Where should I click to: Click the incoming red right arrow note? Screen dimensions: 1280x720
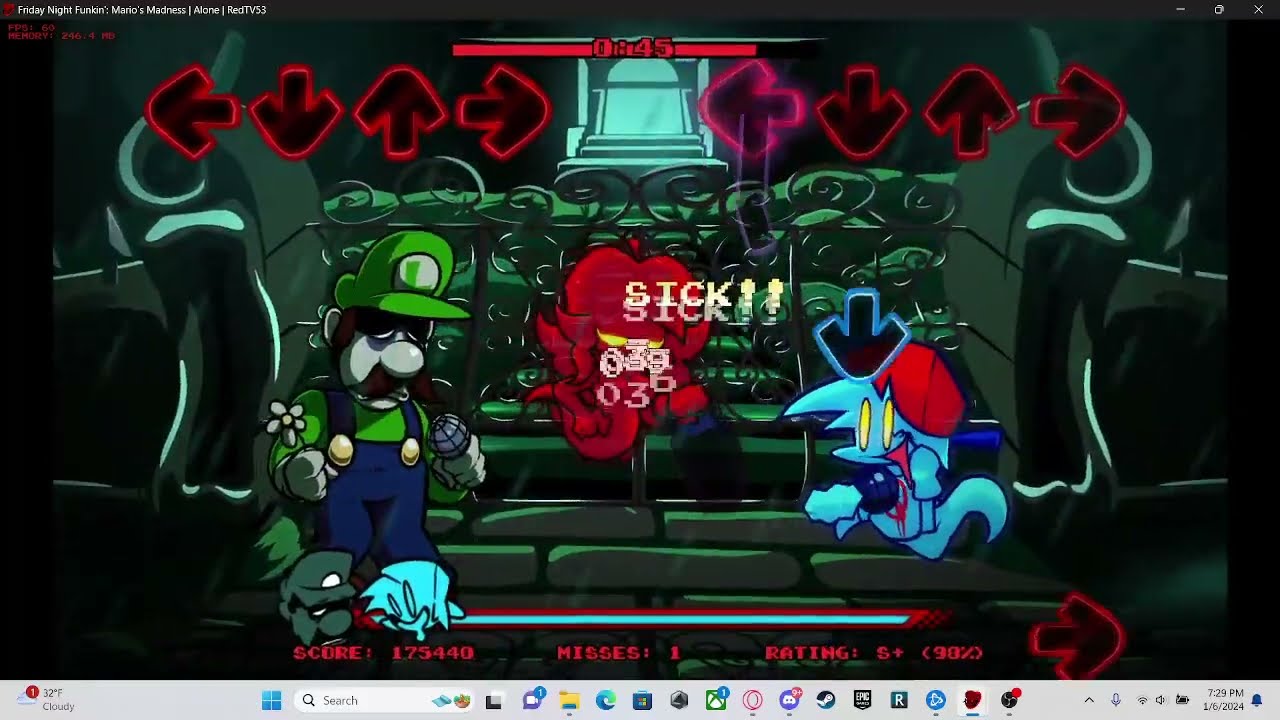1077,636
